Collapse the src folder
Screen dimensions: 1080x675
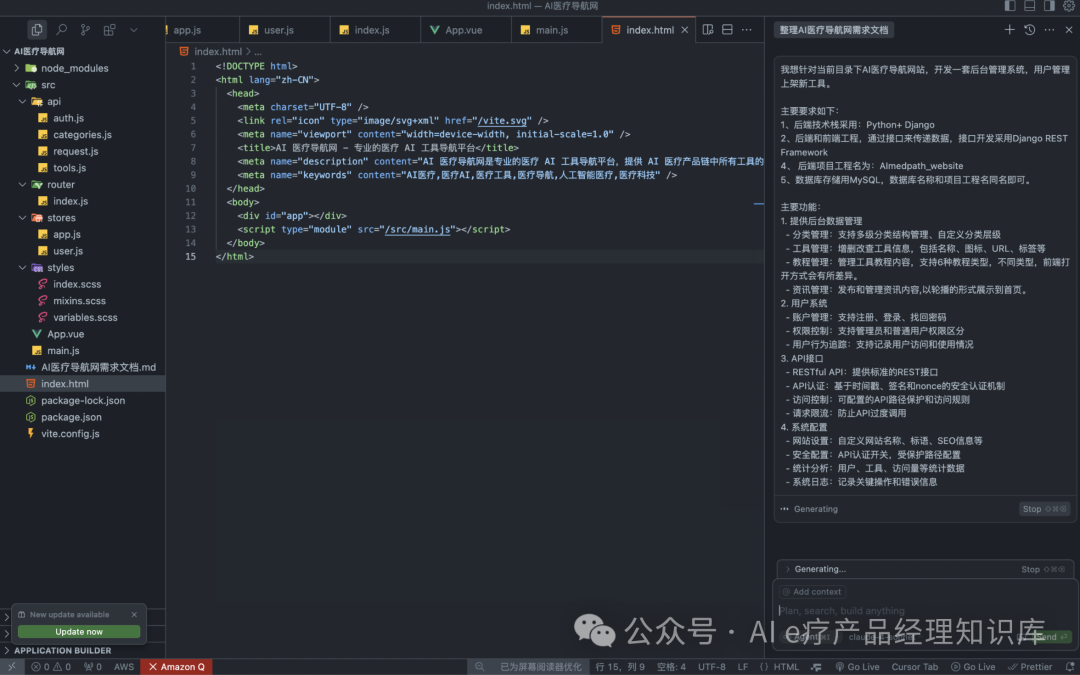17,85
